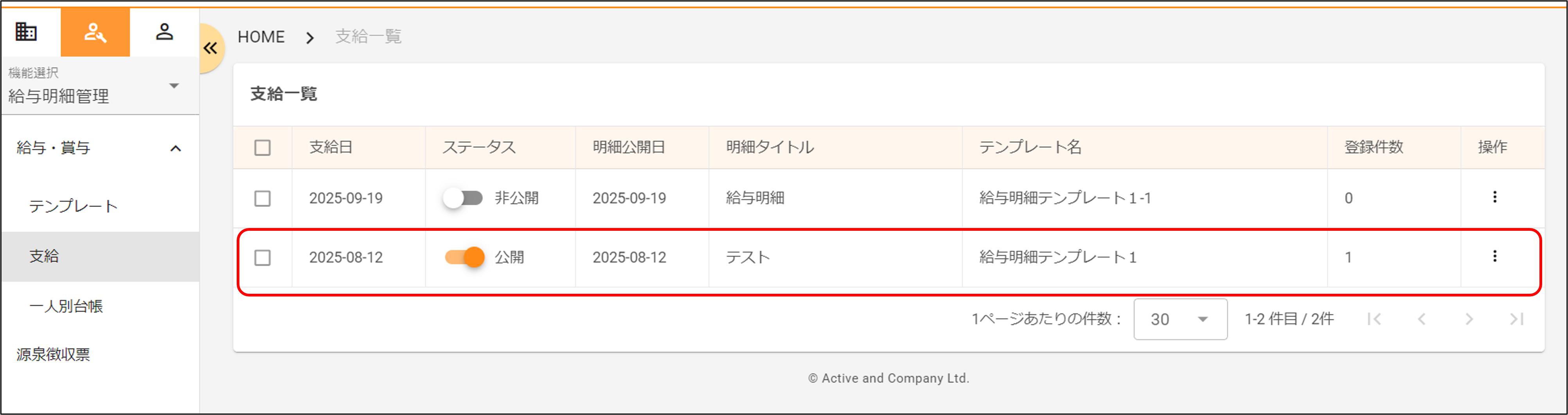Image resolution: width=1568 pixels, height=415 pixels.
Task: Collapse the sidebar with the double-chevron icon
Action: (211, 48)
